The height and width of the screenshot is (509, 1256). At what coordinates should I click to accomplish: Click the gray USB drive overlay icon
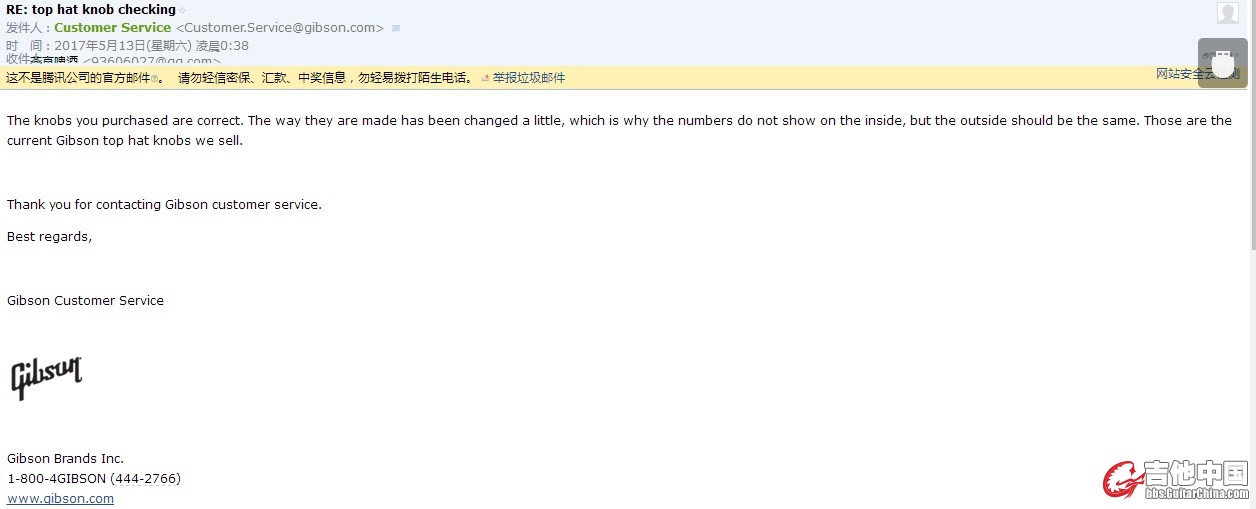[1222, 63]
